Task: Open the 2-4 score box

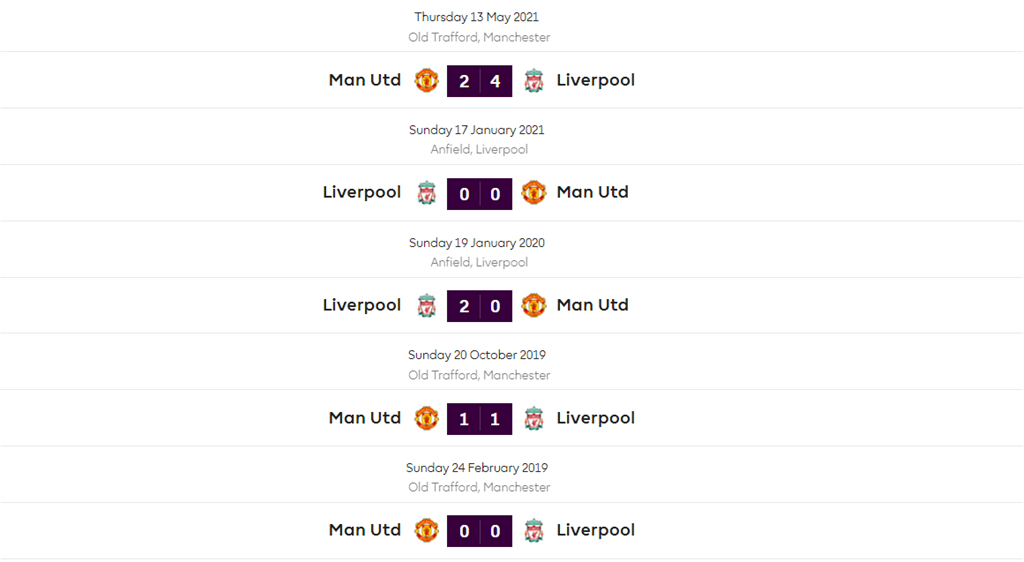Action: (x=480, y=81)
